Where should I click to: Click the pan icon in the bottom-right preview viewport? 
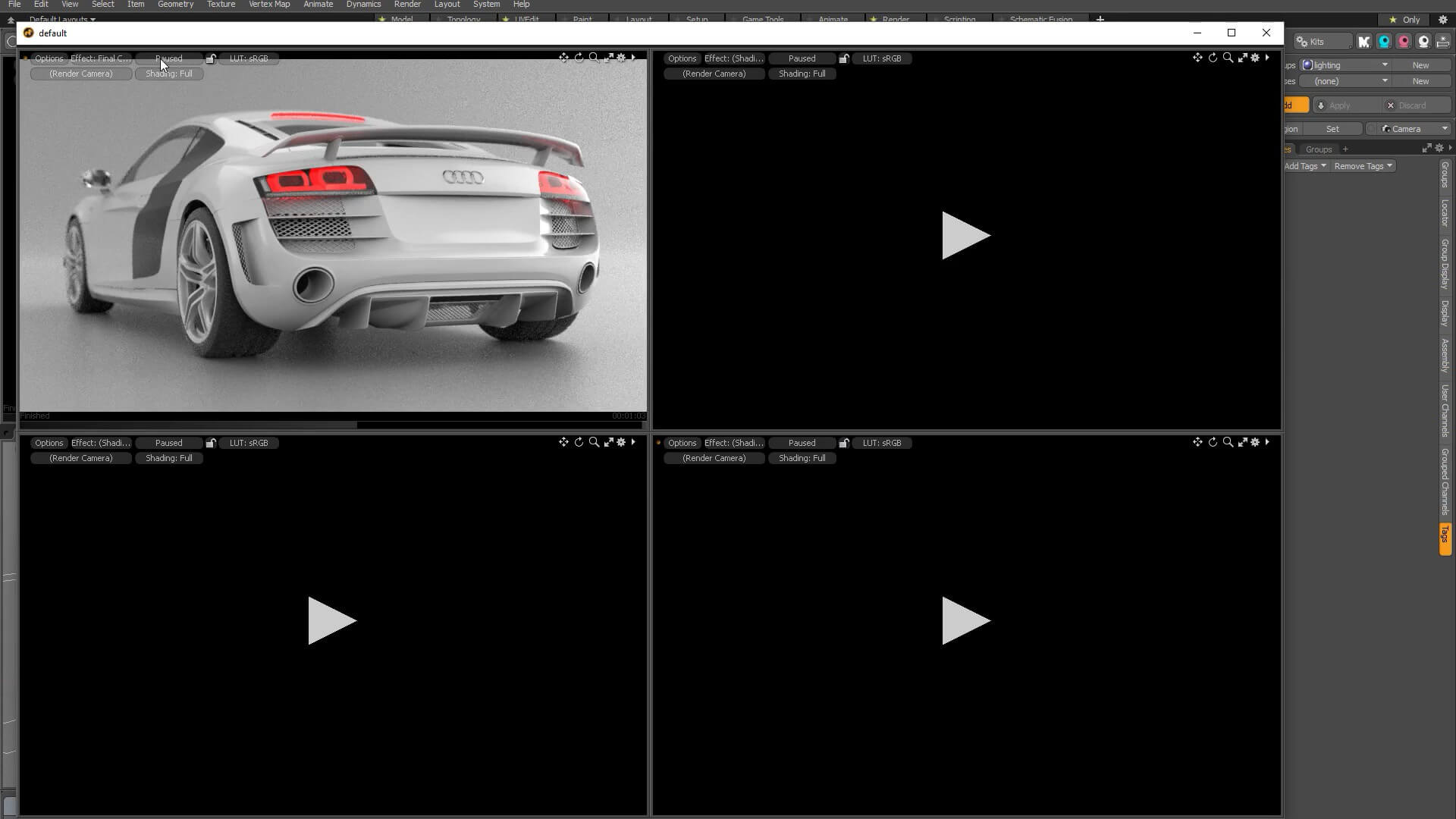(x=1197, y=442)
